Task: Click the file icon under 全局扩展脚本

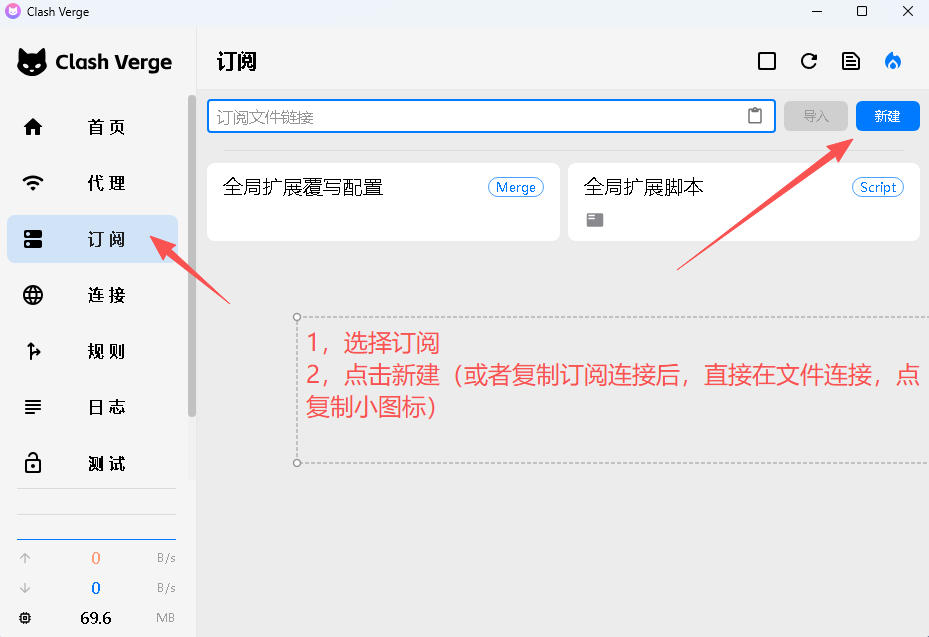Action: click(x=595, y=220)
